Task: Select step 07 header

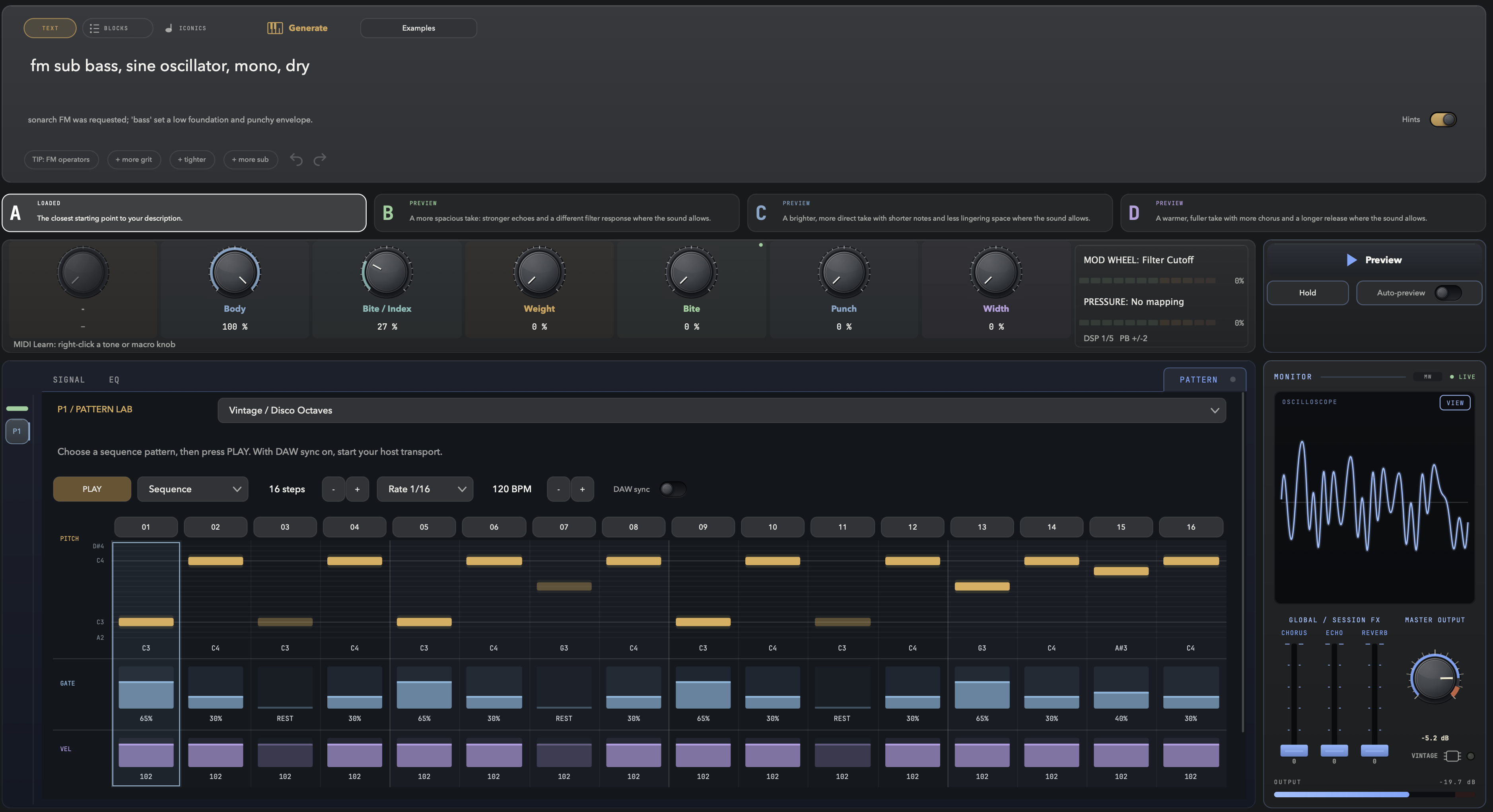Action: click(x=563, y=527)
